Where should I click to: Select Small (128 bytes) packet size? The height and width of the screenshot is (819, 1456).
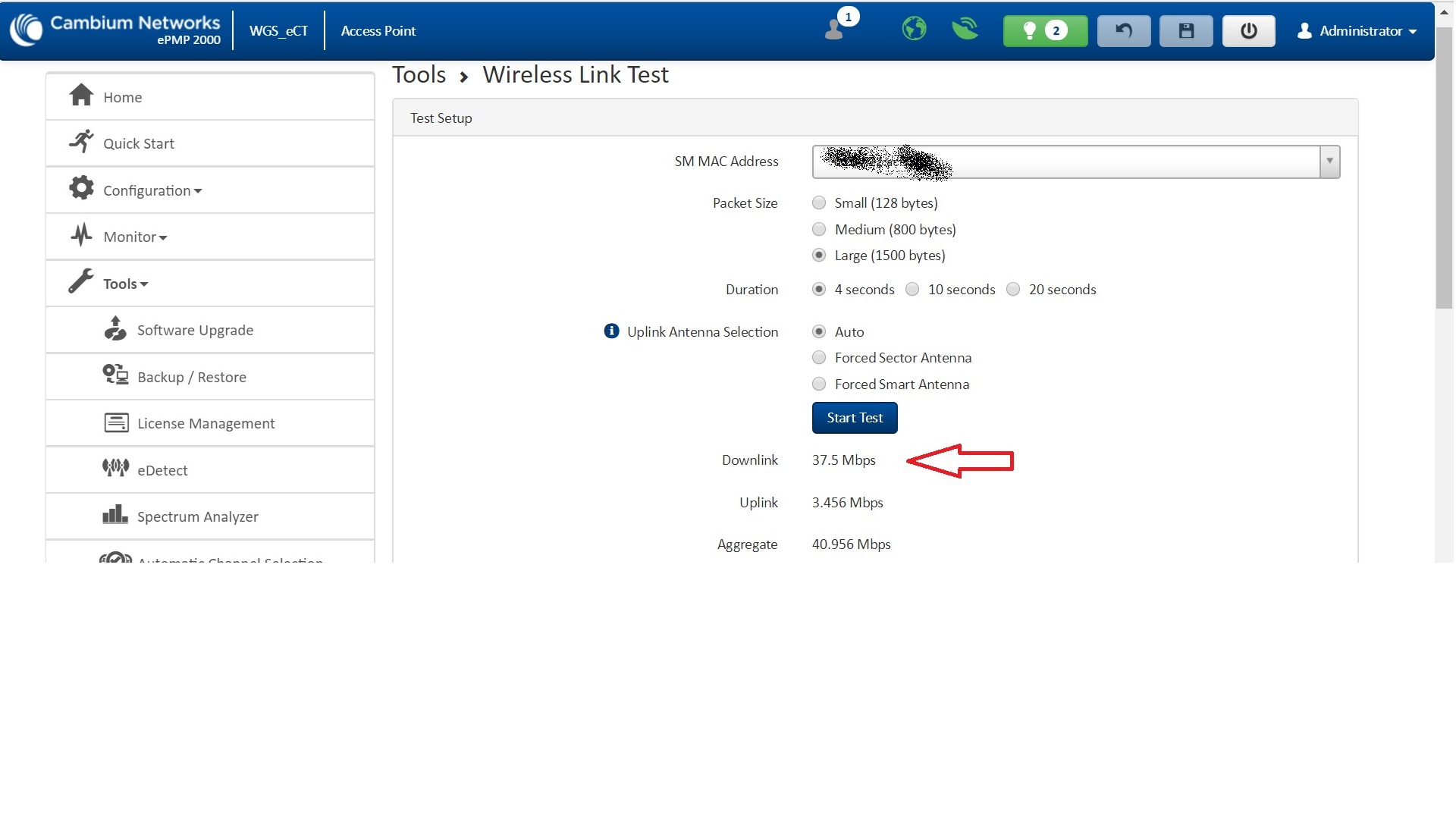[x=819, y=203]
